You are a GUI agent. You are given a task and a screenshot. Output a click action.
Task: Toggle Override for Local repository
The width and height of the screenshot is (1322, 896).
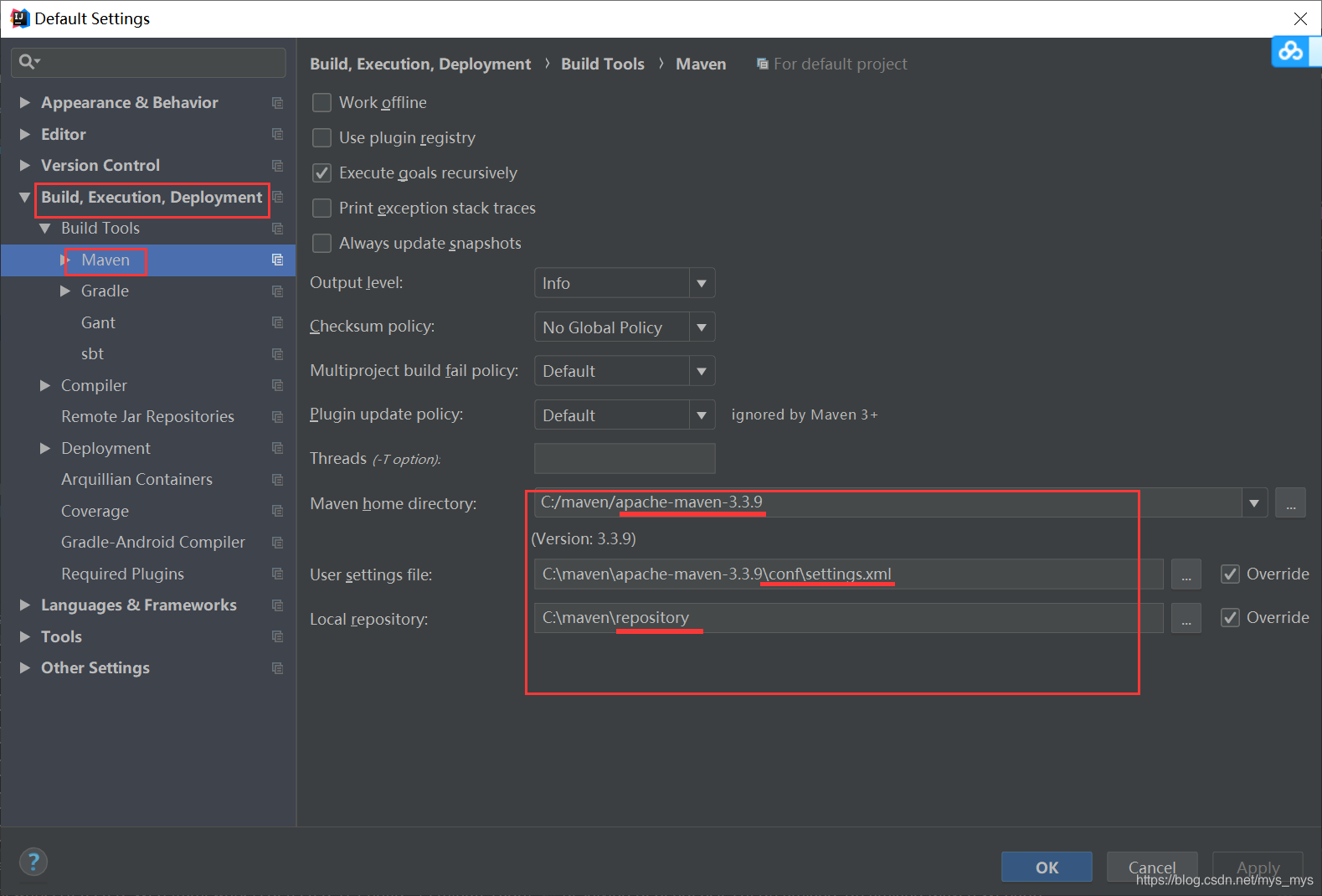click(x=1230, y=617)
